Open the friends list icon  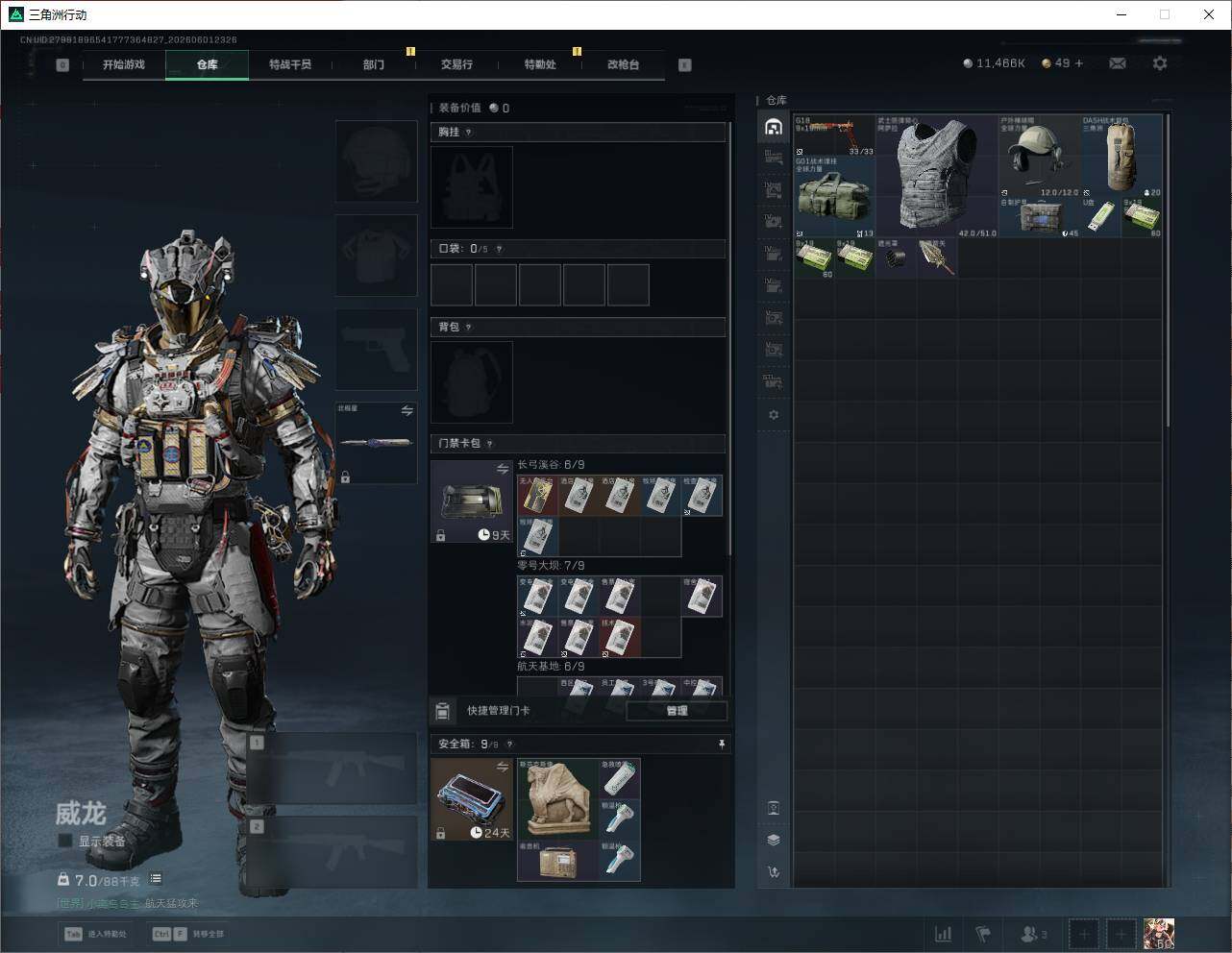click(1034, 934)
